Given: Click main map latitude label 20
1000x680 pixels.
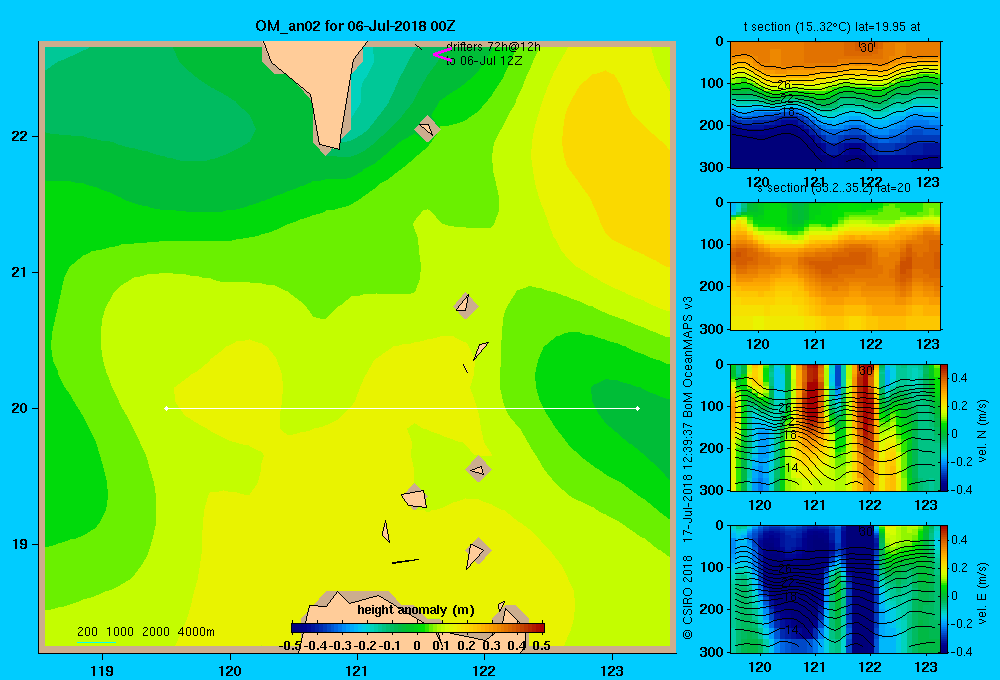Looking at the screenshot, I should pyautogui.click(x=20, y=408).
